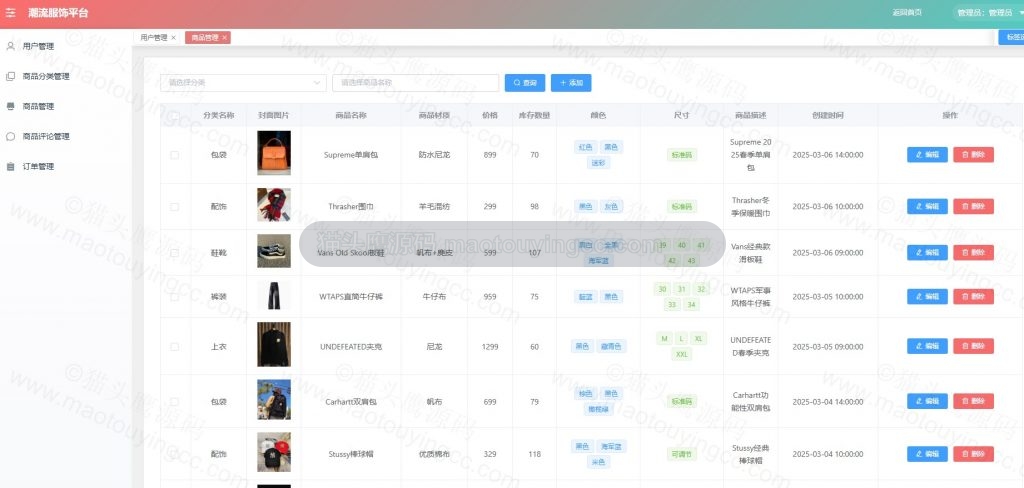Delete the Thrasher围巾 product

(x=974, y=206)
